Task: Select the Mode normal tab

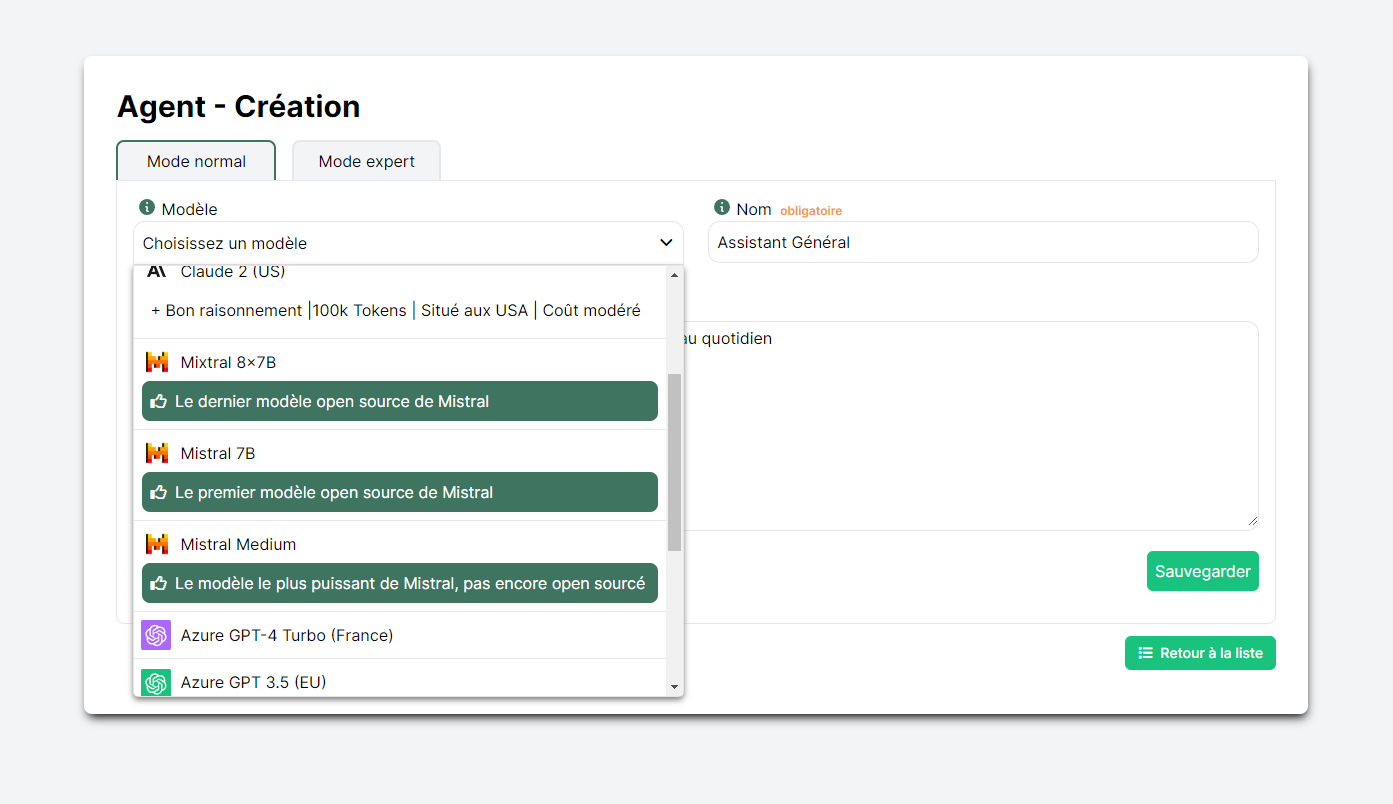Action: tap(196, 161)
